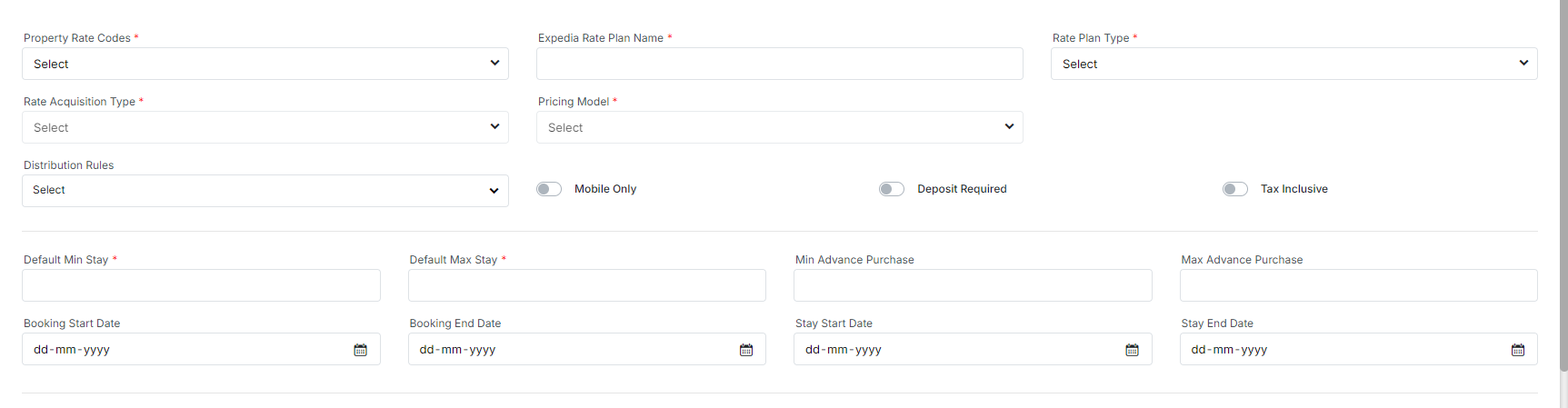
Task: Click the Booking Start Date text field
Action: tap(182, 350)
